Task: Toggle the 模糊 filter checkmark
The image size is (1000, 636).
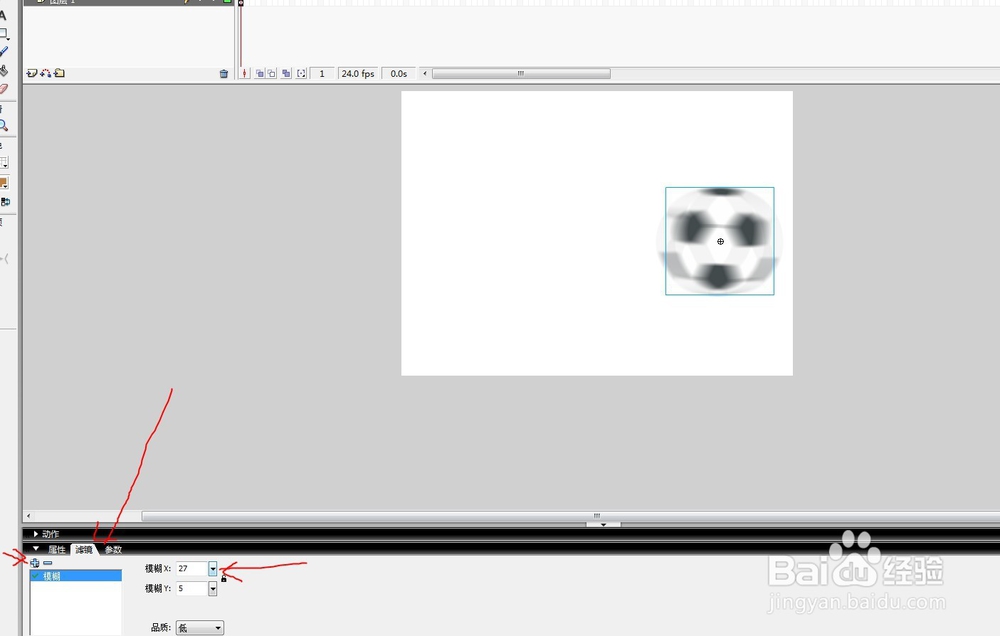Action: pyautogui.click(x=36, y=576)
